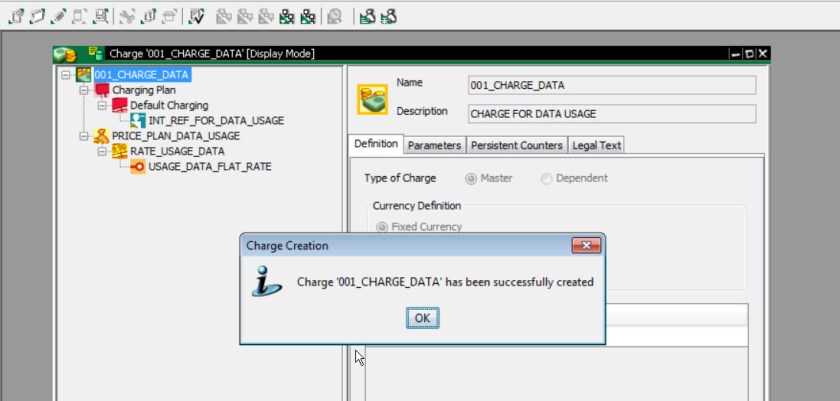Viewport: 840px width, 401px height.
Task: Click the copy icon beside the scissors
Action: 148,17
